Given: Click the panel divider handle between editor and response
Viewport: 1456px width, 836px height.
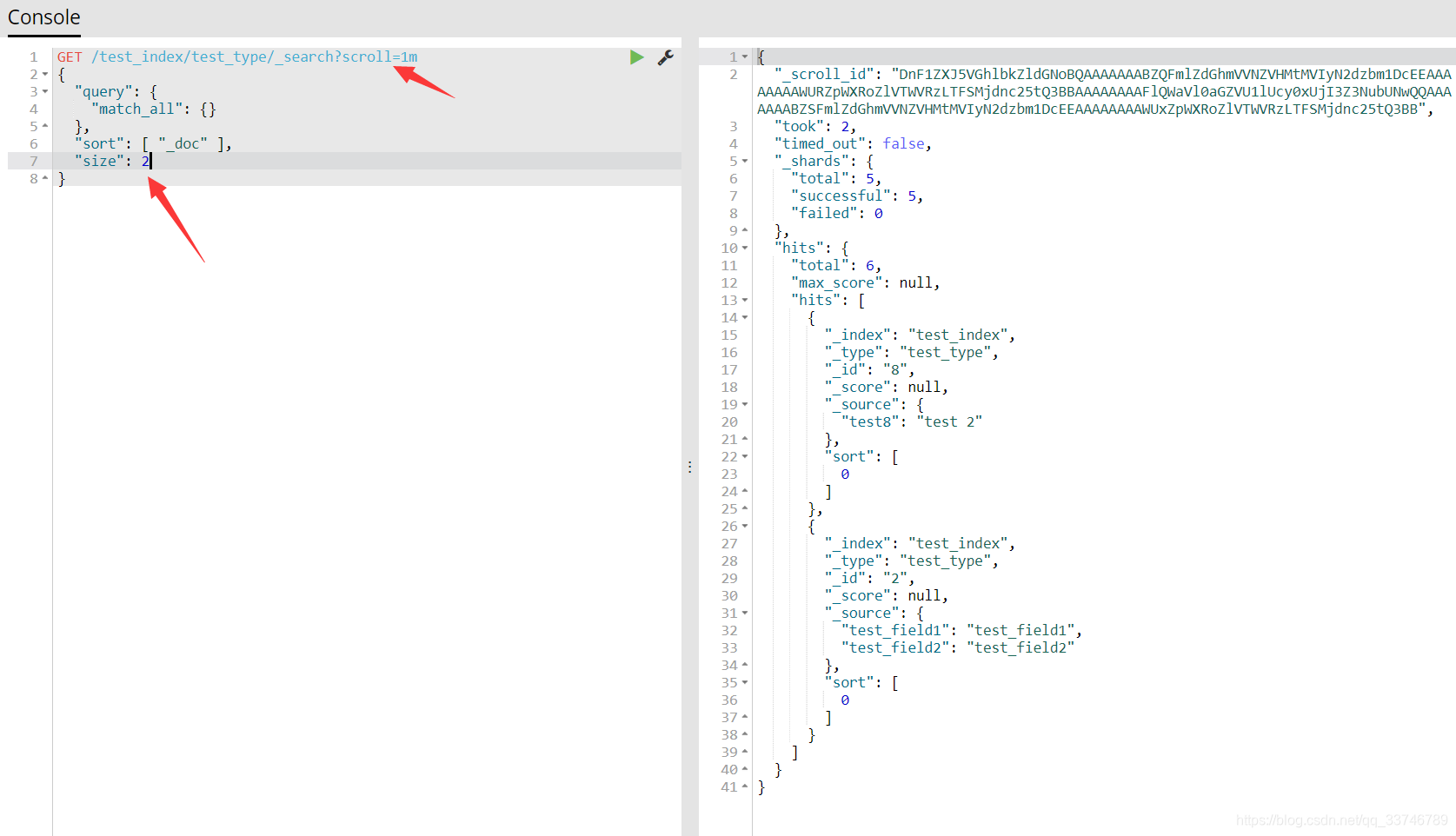Looking at the screenshot, I should [690, 468].
